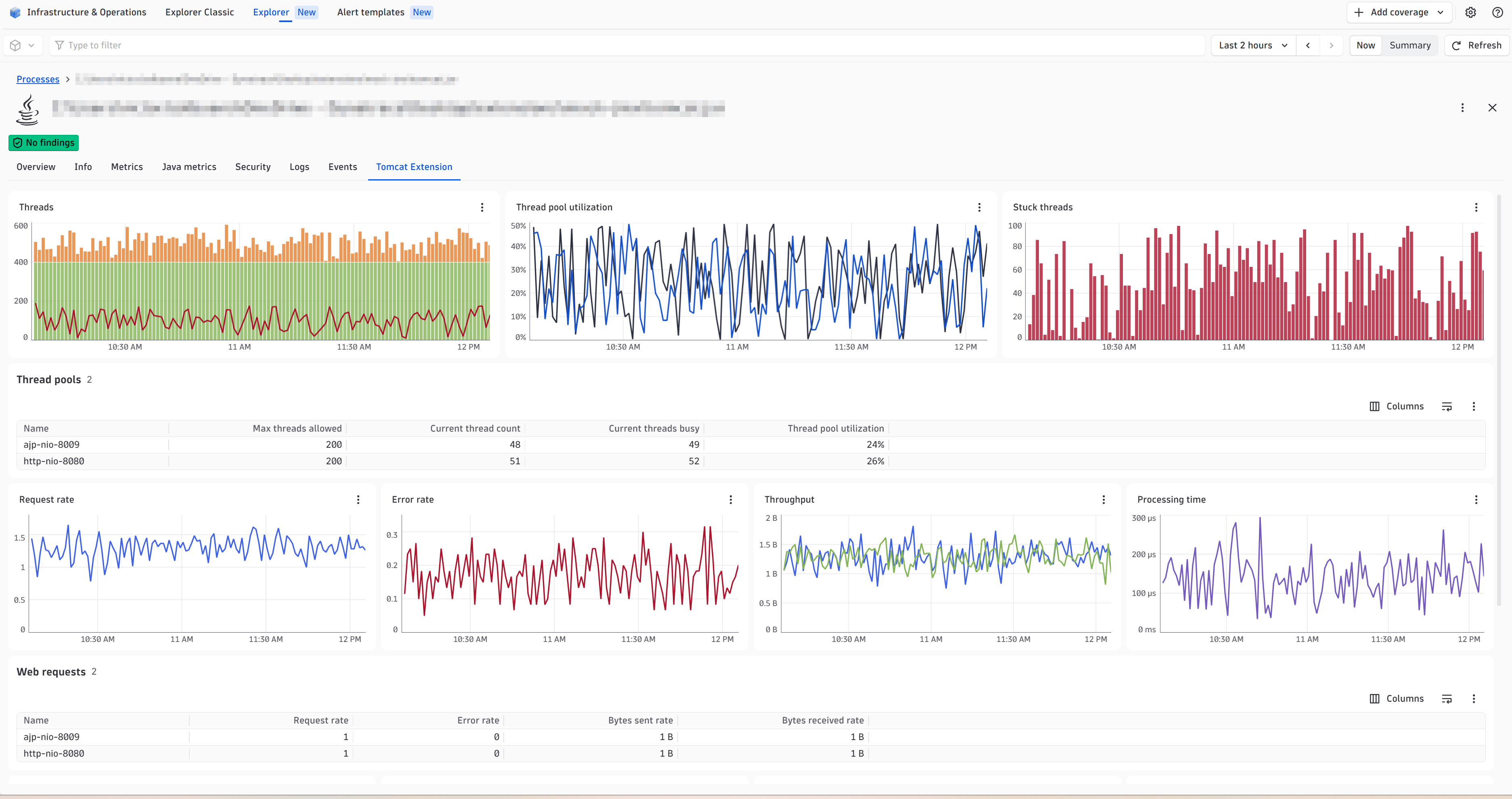The height and width of the screenshot is (799, 1512).
Task: Select the Summary toggle option
Action: 1409,45
